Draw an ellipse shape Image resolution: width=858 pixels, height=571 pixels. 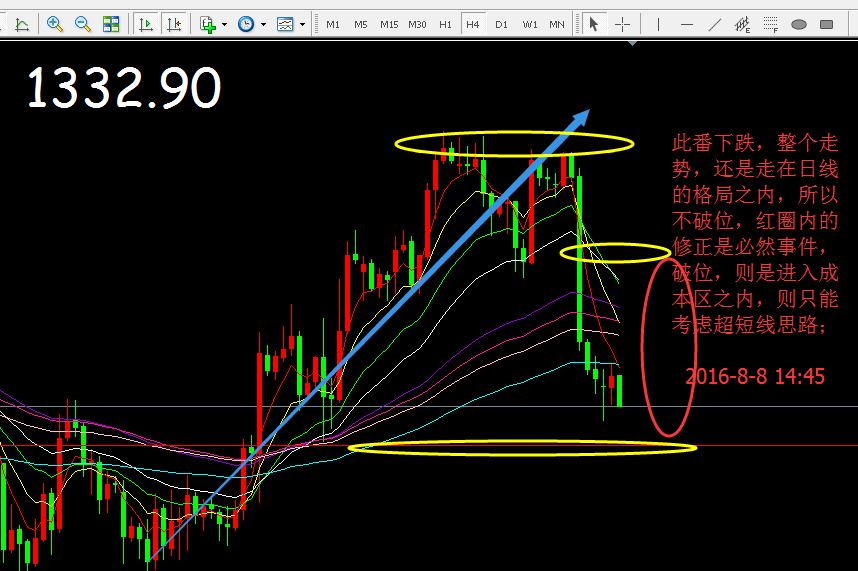tap(799, 25)
